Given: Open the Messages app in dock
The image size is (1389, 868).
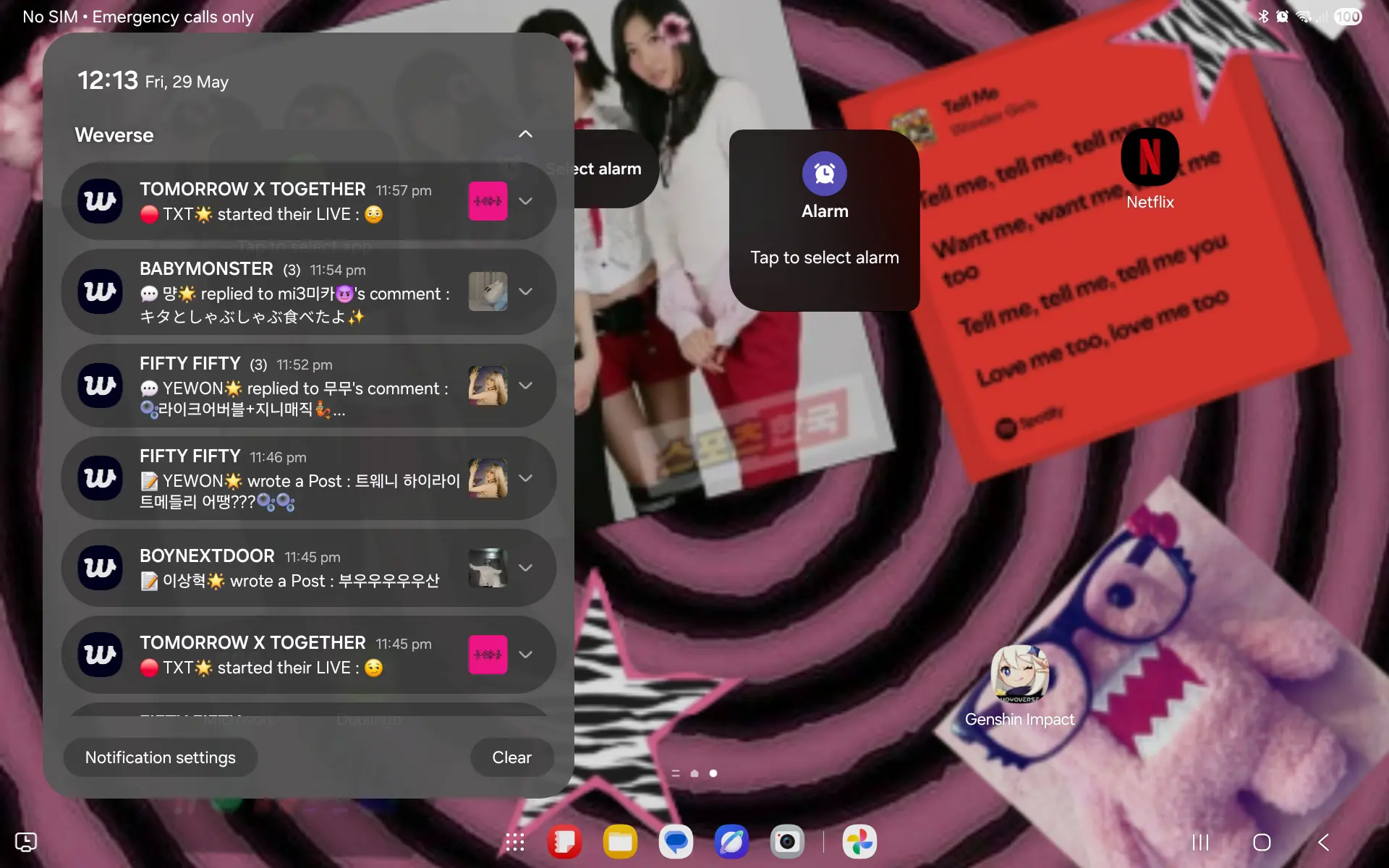Looking at the screenshot, I should coord(676,842).
